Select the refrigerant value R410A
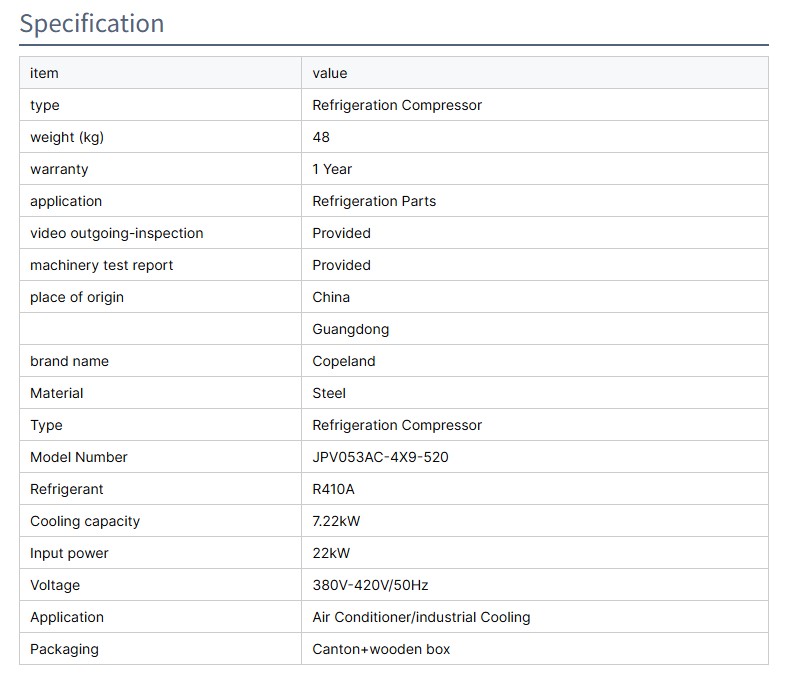 [x=334, y=489]
